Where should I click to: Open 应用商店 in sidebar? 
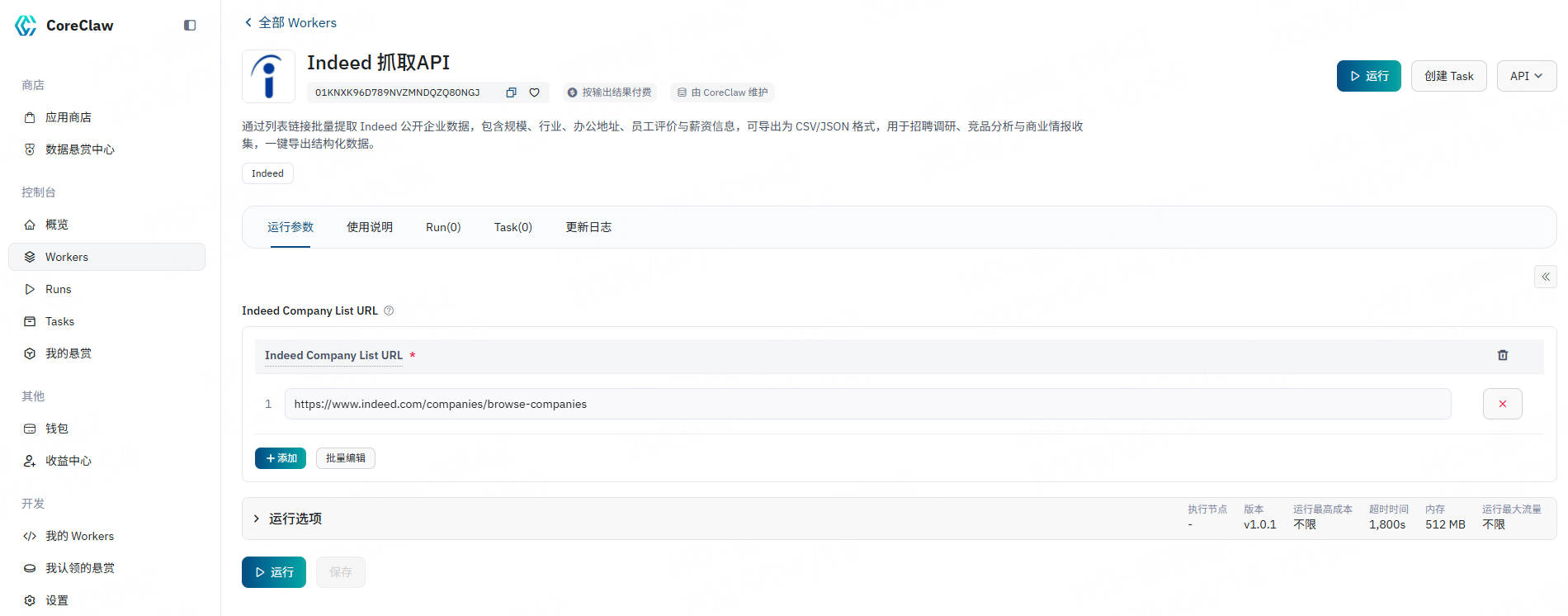pos(68,117)
